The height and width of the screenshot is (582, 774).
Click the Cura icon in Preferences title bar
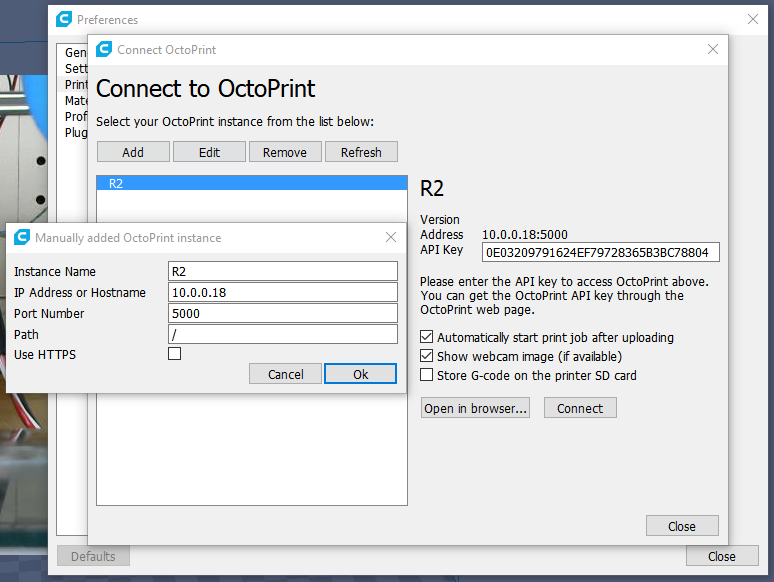(64, 19)
